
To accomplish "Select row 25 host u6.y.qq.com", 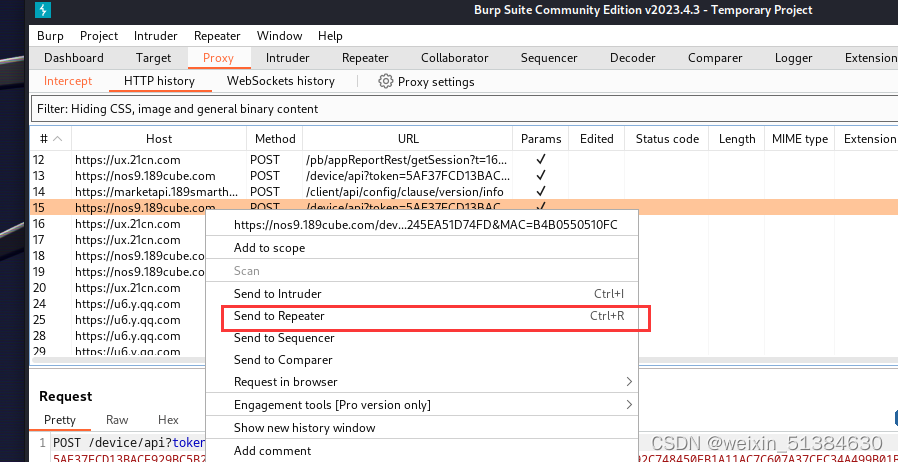I will pos(128,320).
